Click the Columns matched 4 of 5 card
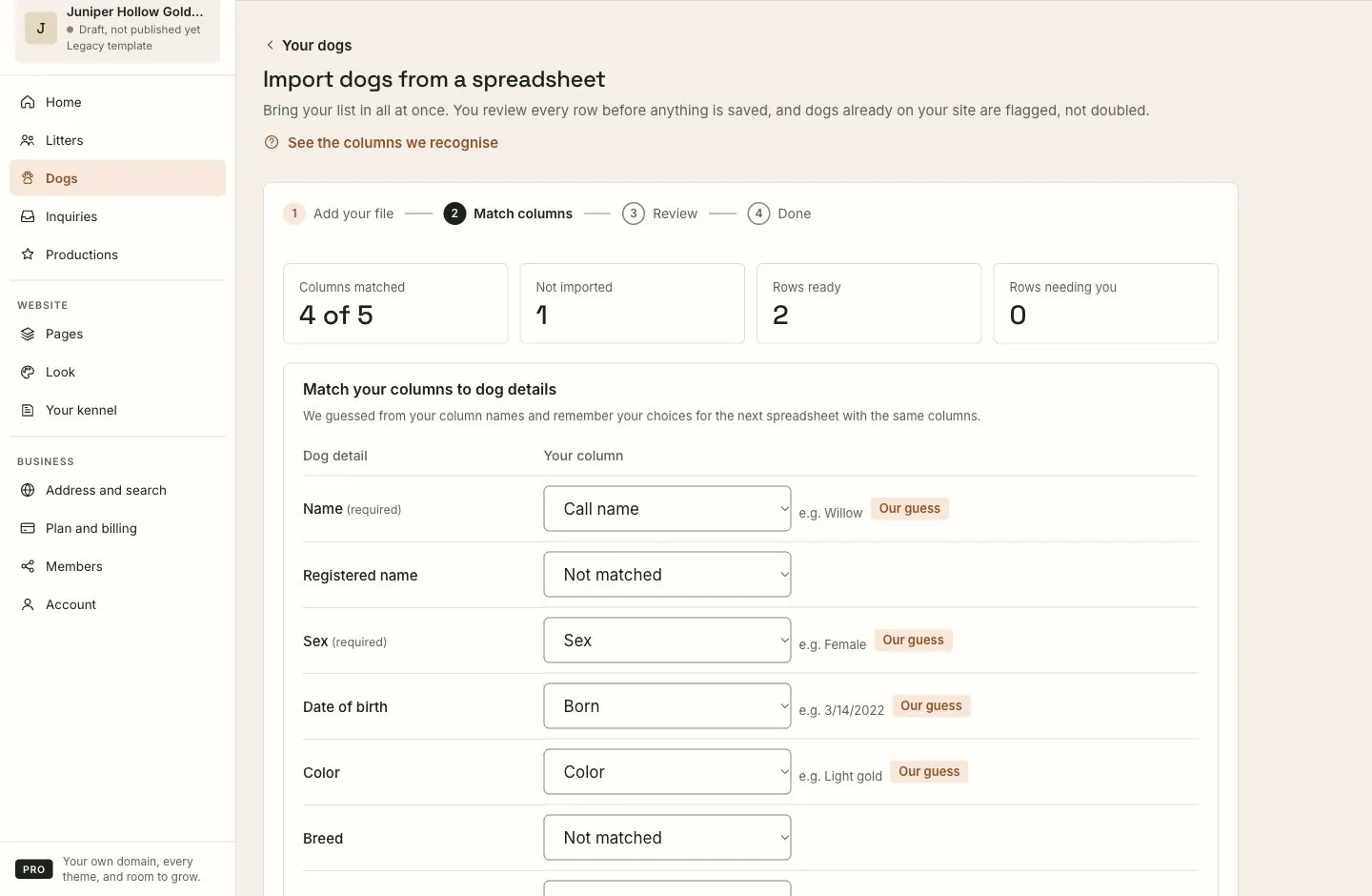This screenshot has width=1372, height=896. click(x=395, y=303)
